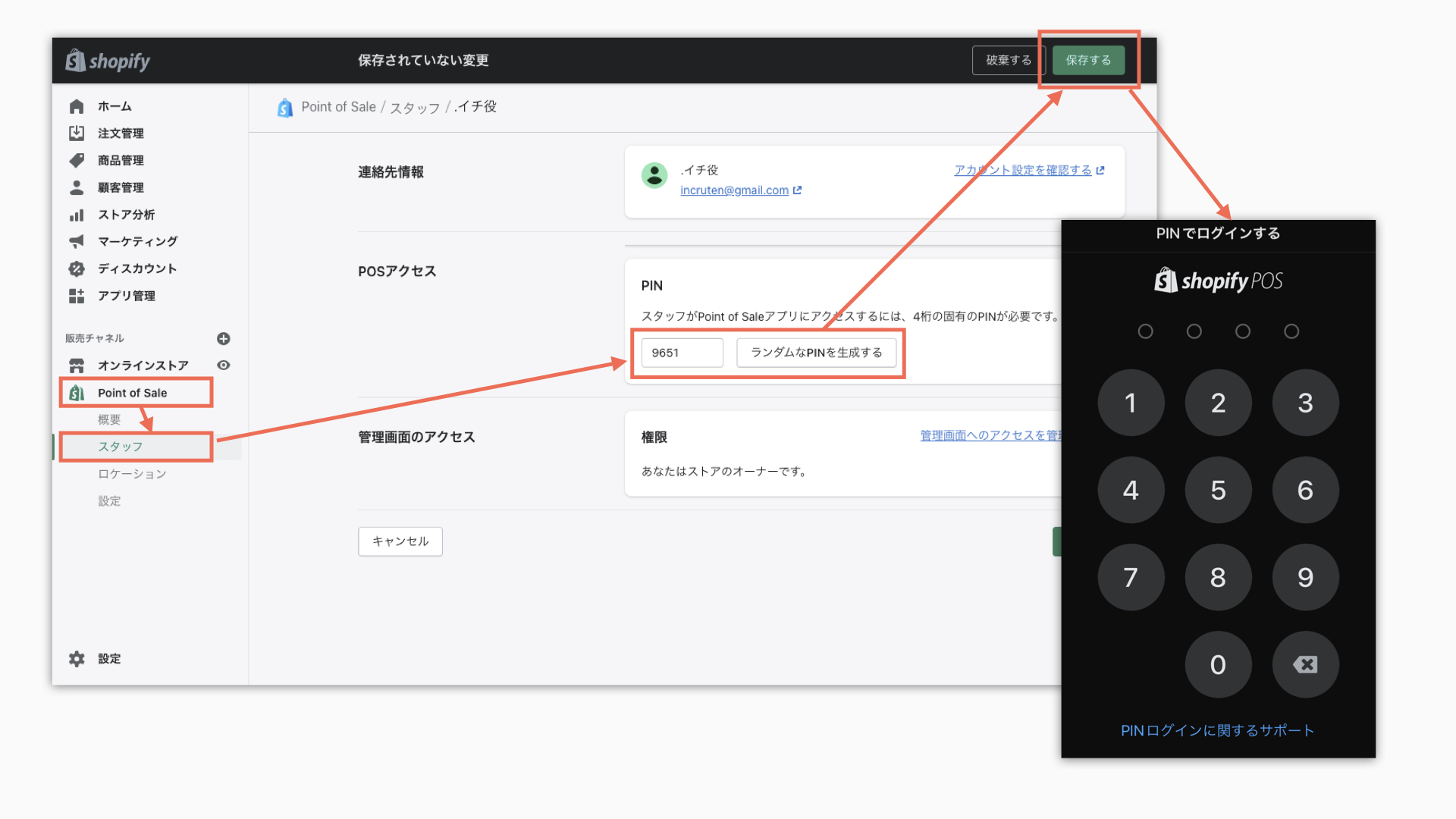Open アプリ管理 apps icon
Image resolution: width=1456 pixels, height=819 pixels.
tap(77, 296)
